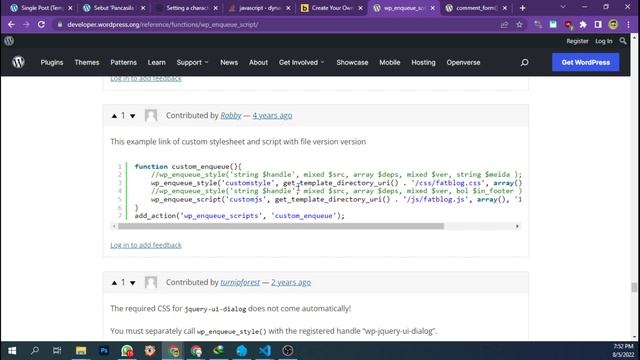
Task: Open the Hosting menu item
Action: pyautogui.click(x=423, y=62)
